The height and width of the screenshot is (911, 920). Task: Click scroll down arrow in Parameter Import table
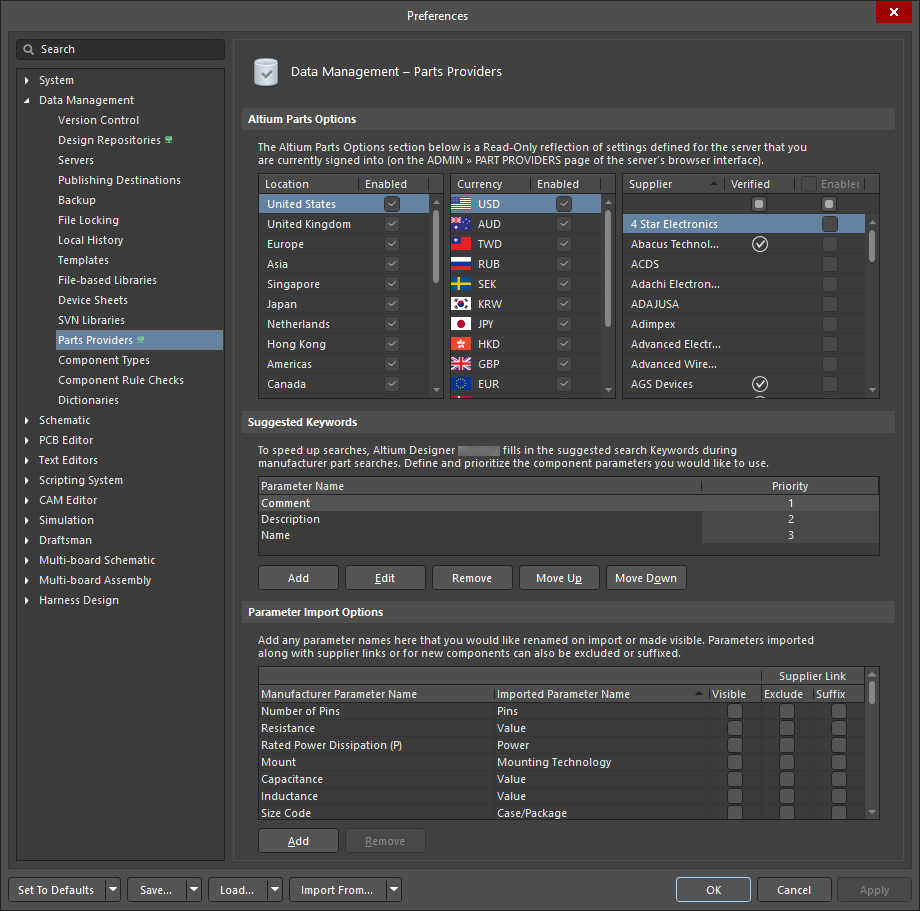[872, 812]
